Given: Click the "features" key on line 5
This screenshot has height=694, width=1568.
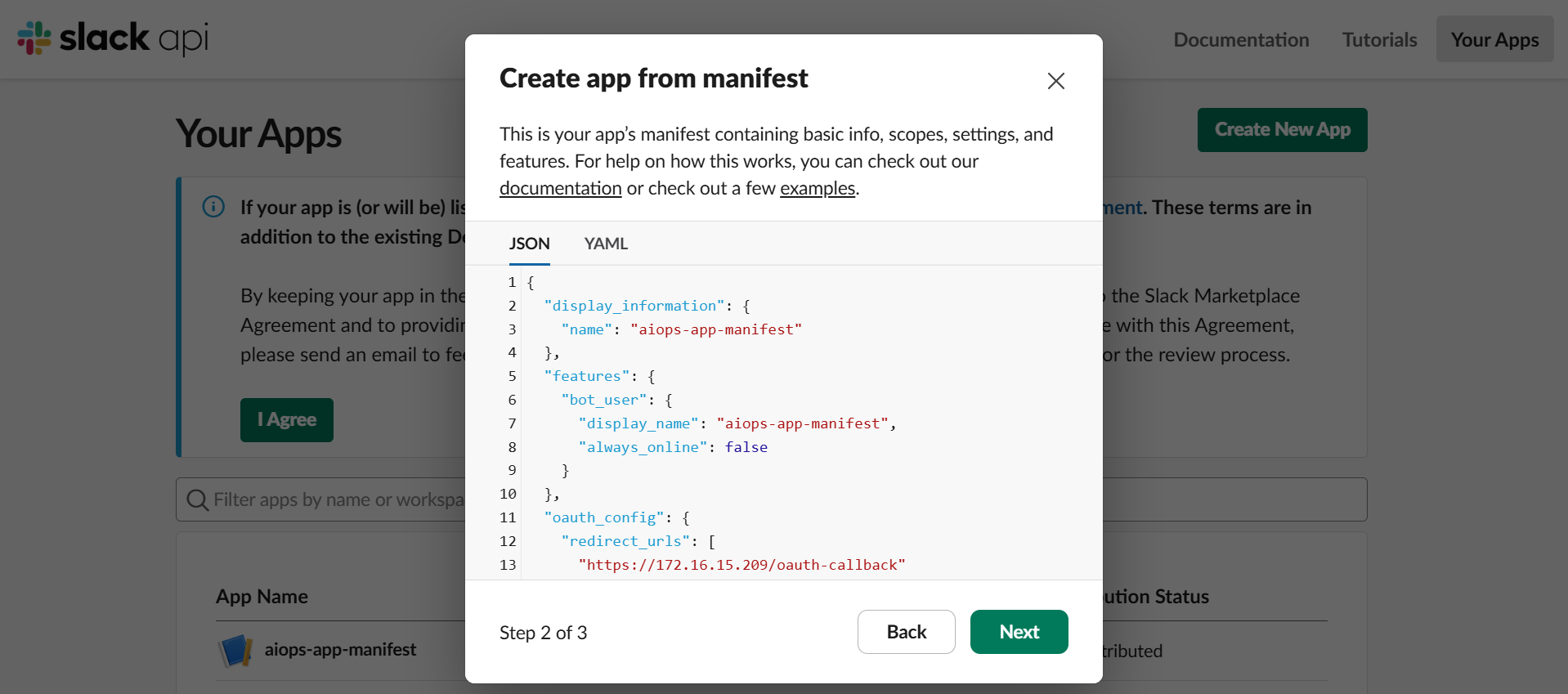Looking at the screenshot, I should click(x=587, y=376).
